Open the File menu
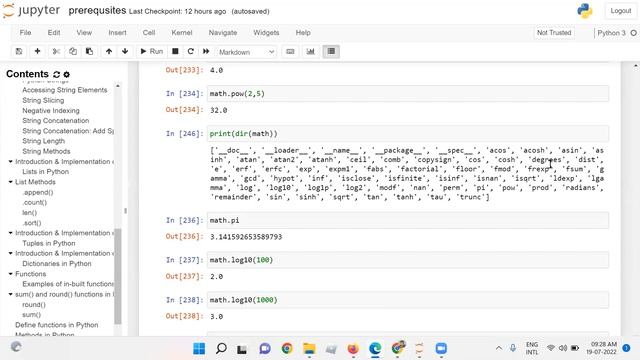 [25, 33]
